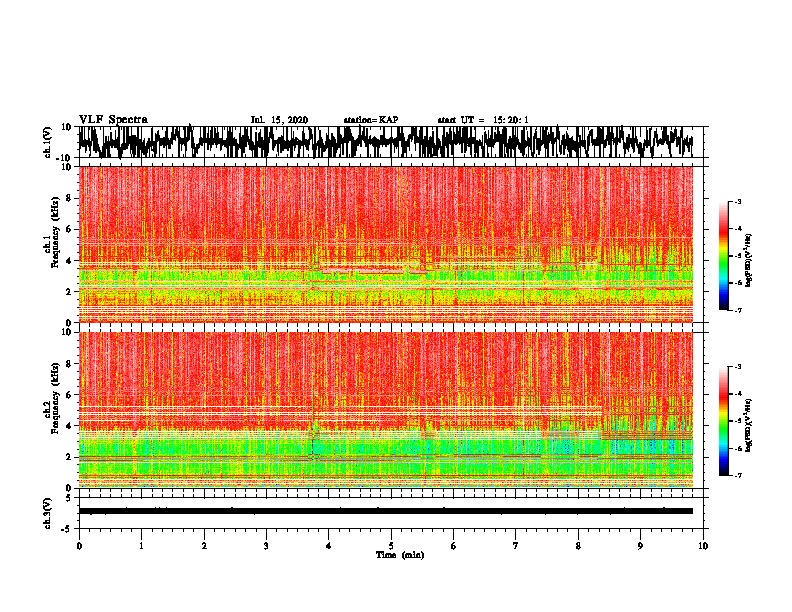
Task: Click the '-3' label atop ch.1 color bar
Action: point(737,201)
